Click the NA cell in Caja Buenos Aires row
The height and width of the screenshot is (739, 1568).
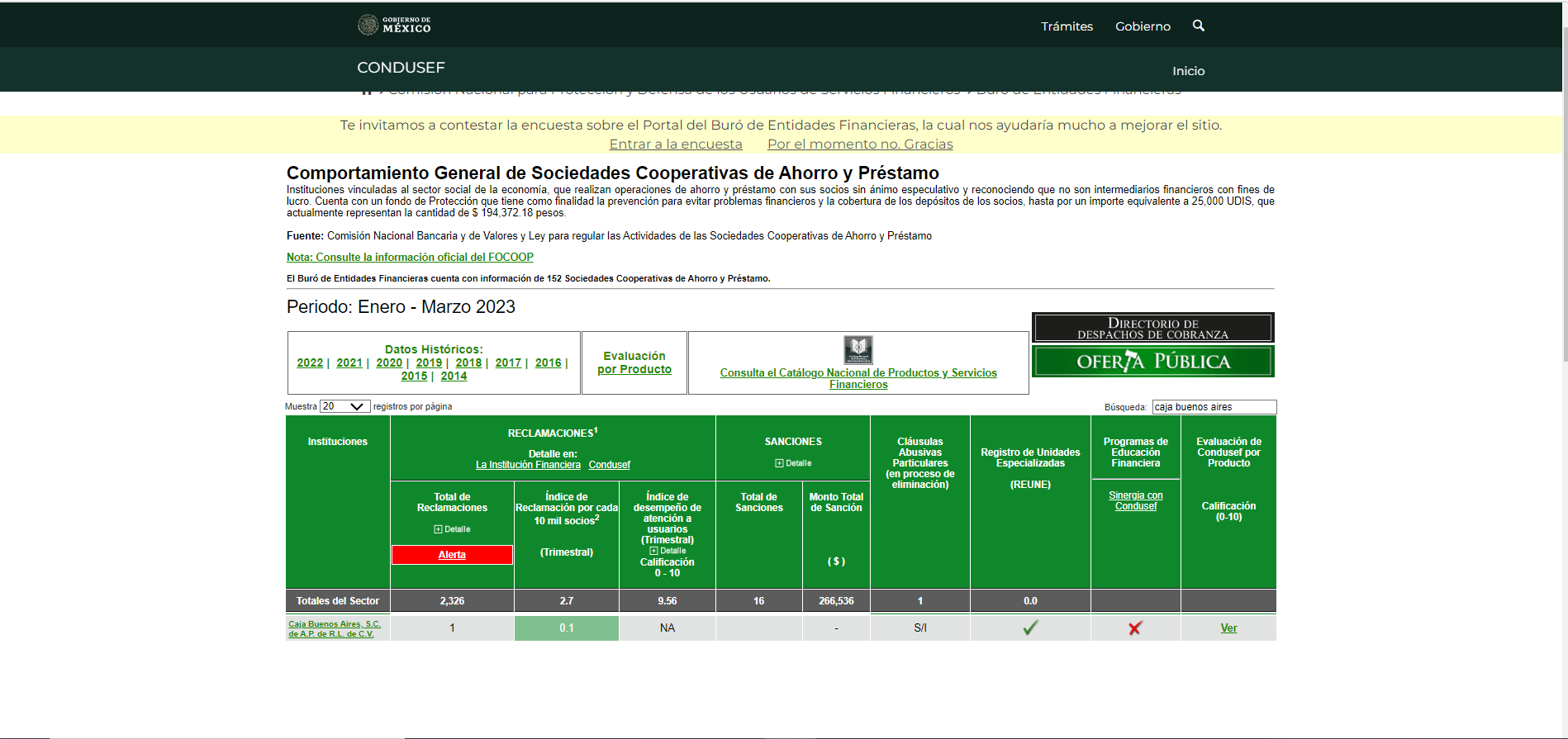[667, 628]
